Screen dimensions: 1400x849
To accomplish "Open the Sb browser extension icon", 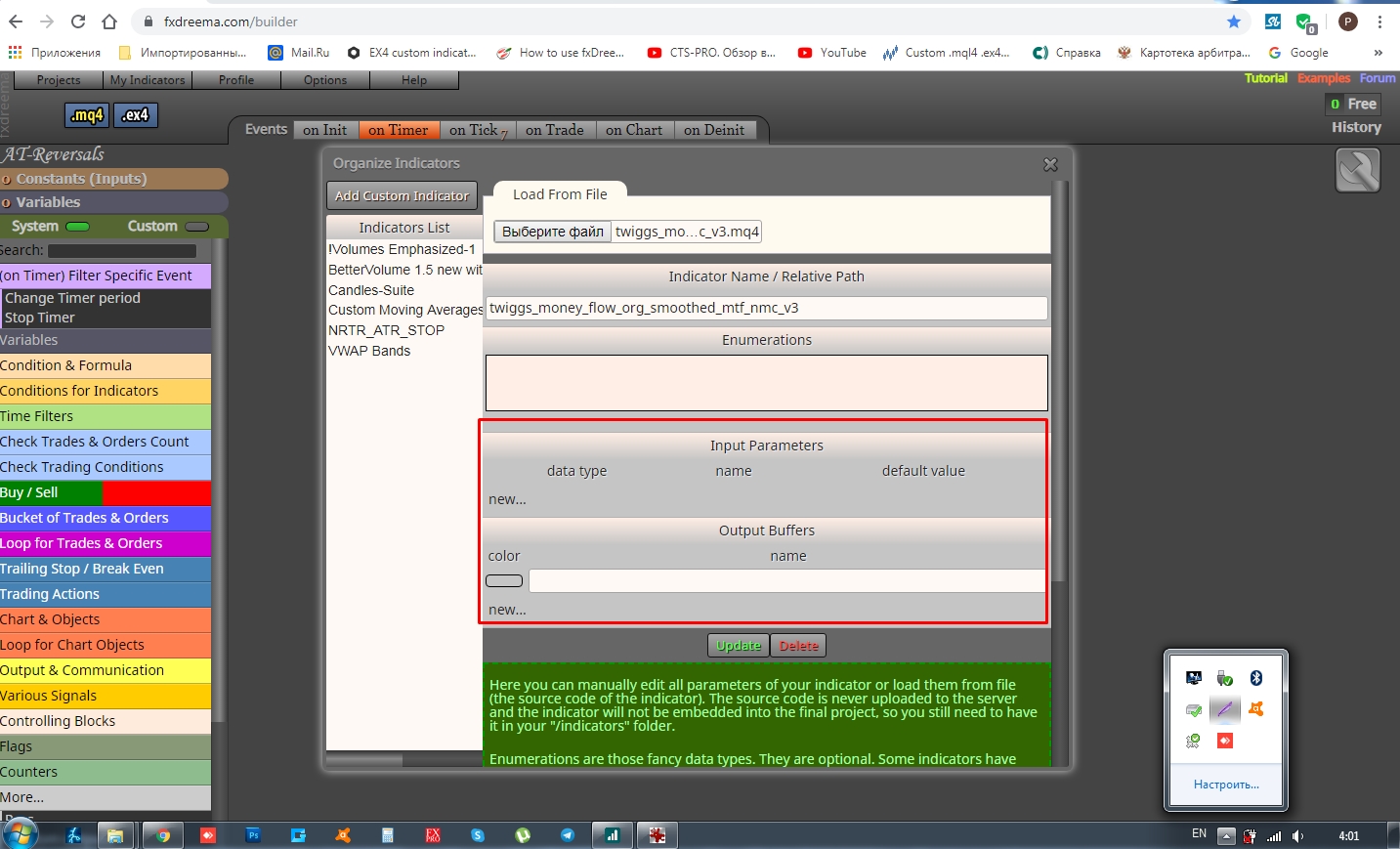I will pos(1272,21).
